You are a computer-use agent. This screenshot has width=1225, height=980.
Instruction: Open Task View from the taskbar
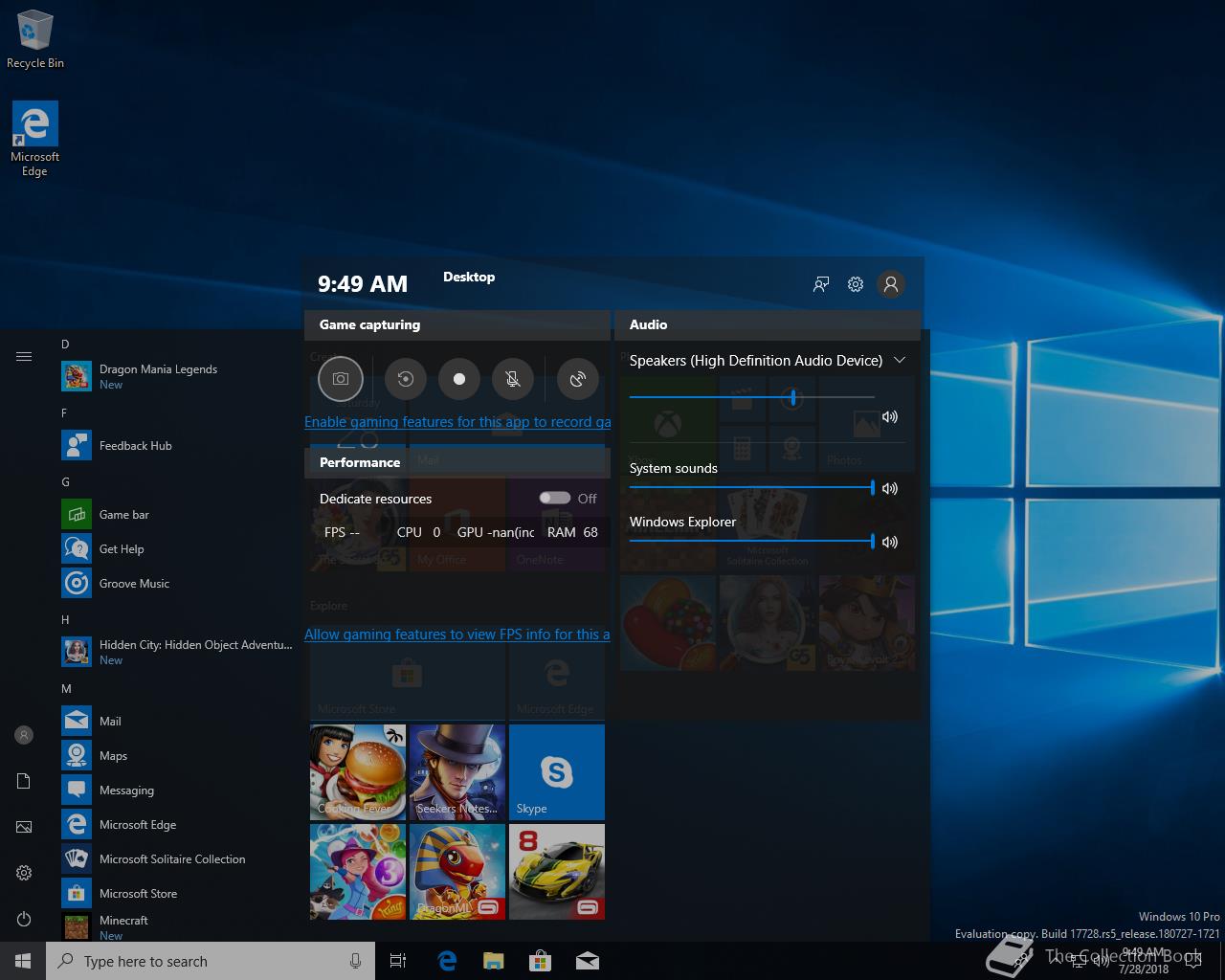click(398, 961)
